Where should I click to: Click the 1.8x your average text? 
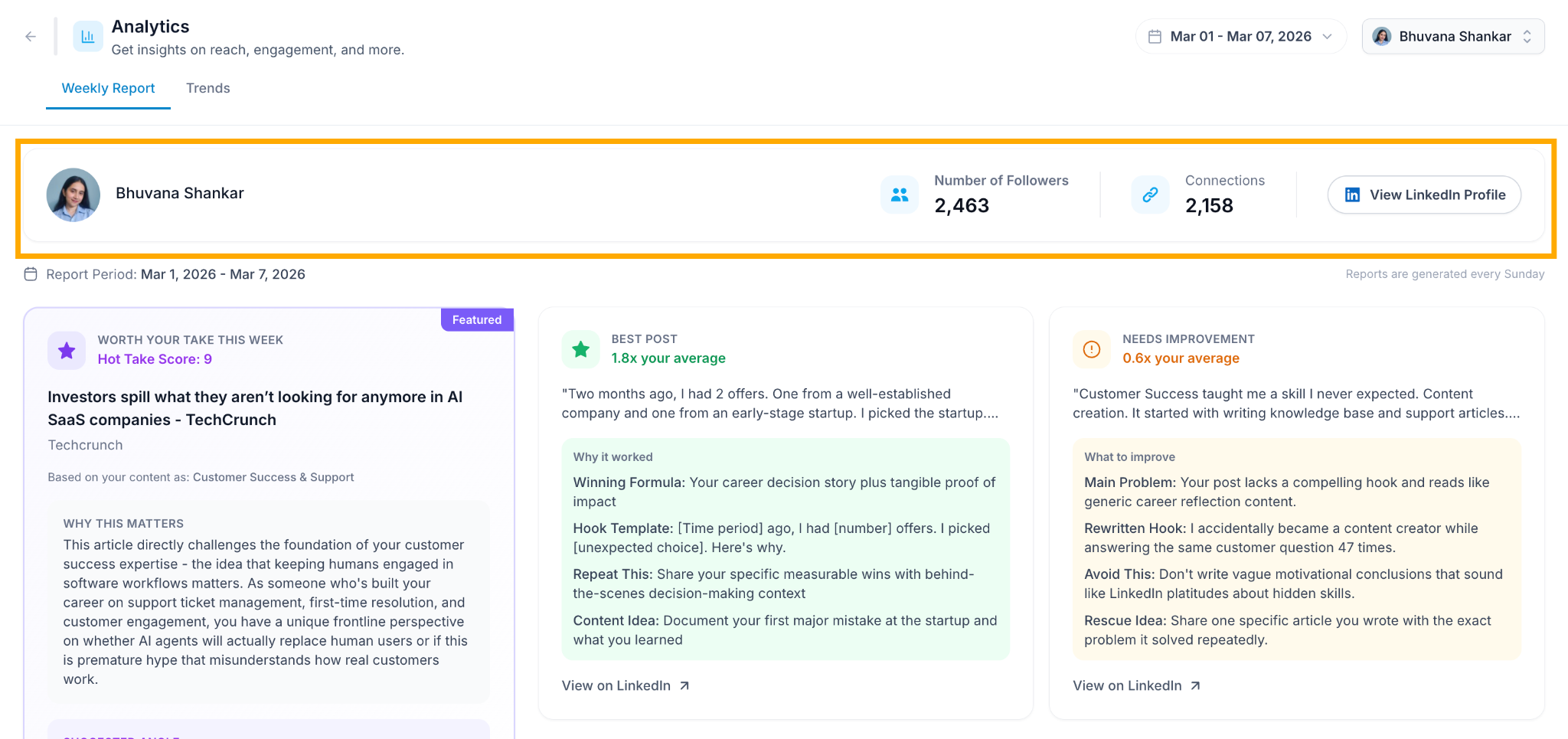click(x=668, y=358)
